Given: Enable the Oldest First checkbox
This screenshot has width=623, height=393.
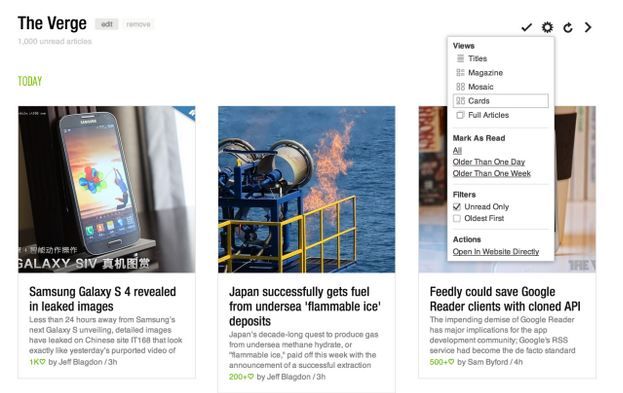Looking at the screenshot, I should [x=457, y=218].
